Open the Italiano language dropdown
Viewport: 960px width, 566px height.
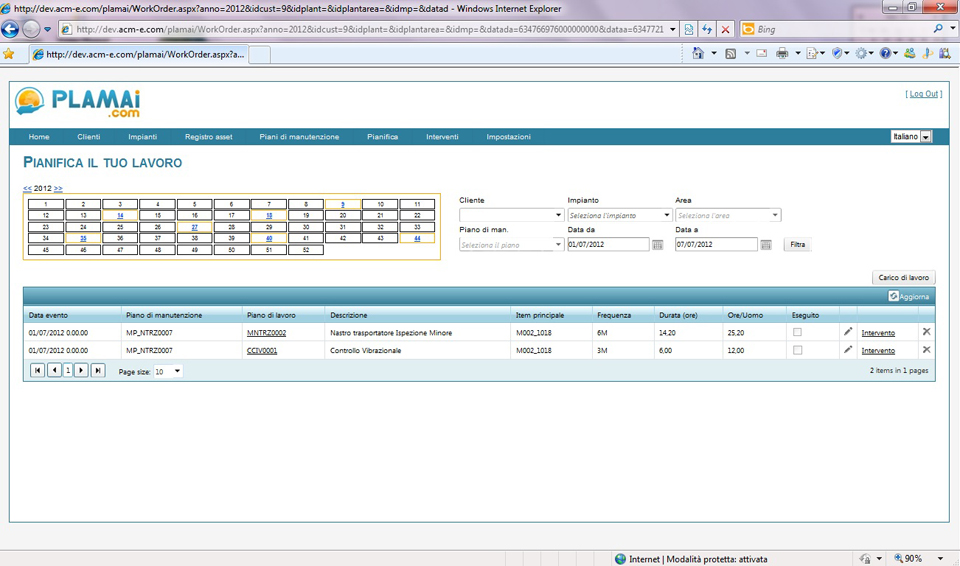(926, 137)
